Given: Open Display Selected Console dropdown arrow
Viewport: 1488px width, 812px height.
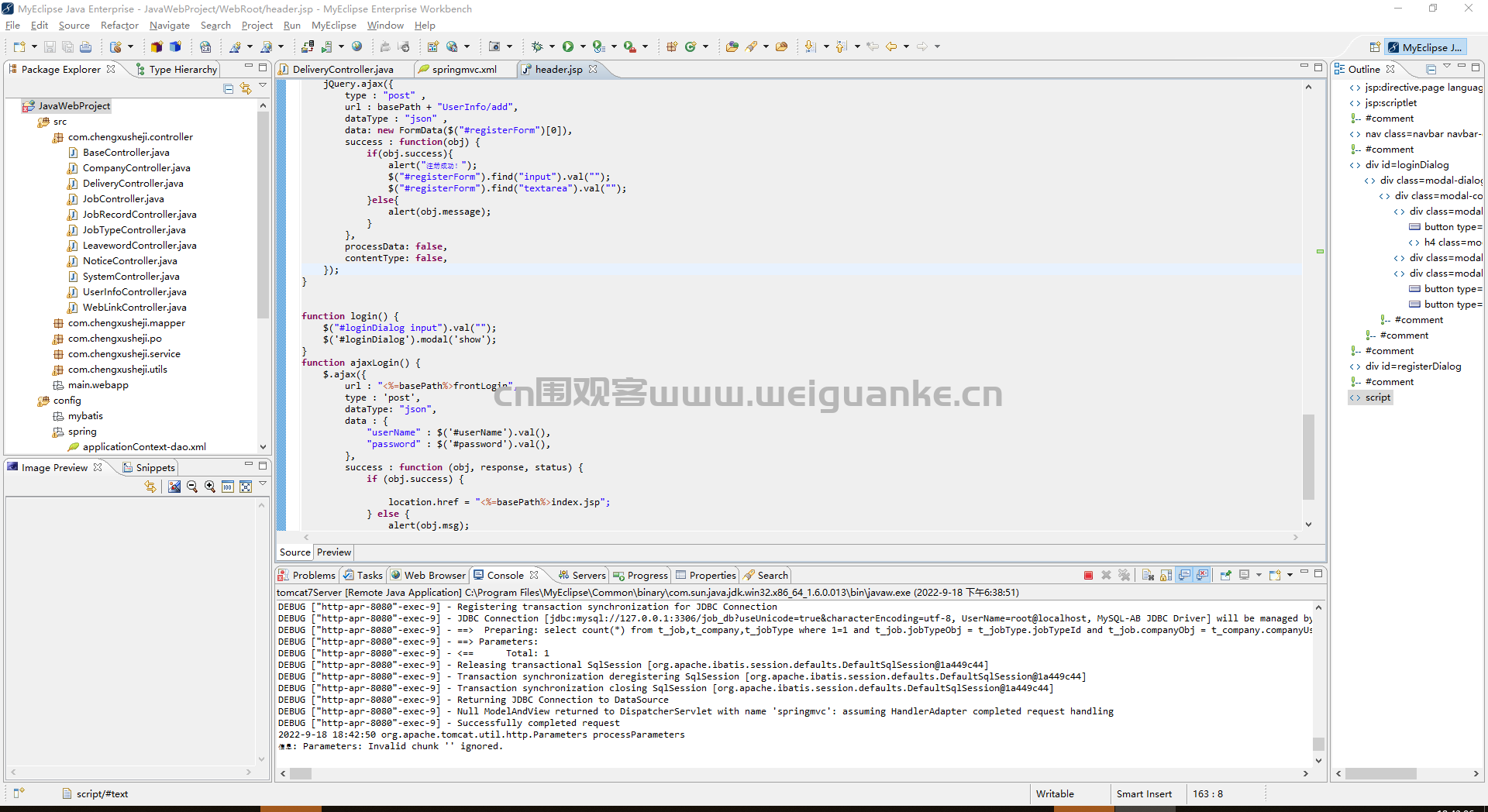Looking at the screenshot, I should point(1259,575).
